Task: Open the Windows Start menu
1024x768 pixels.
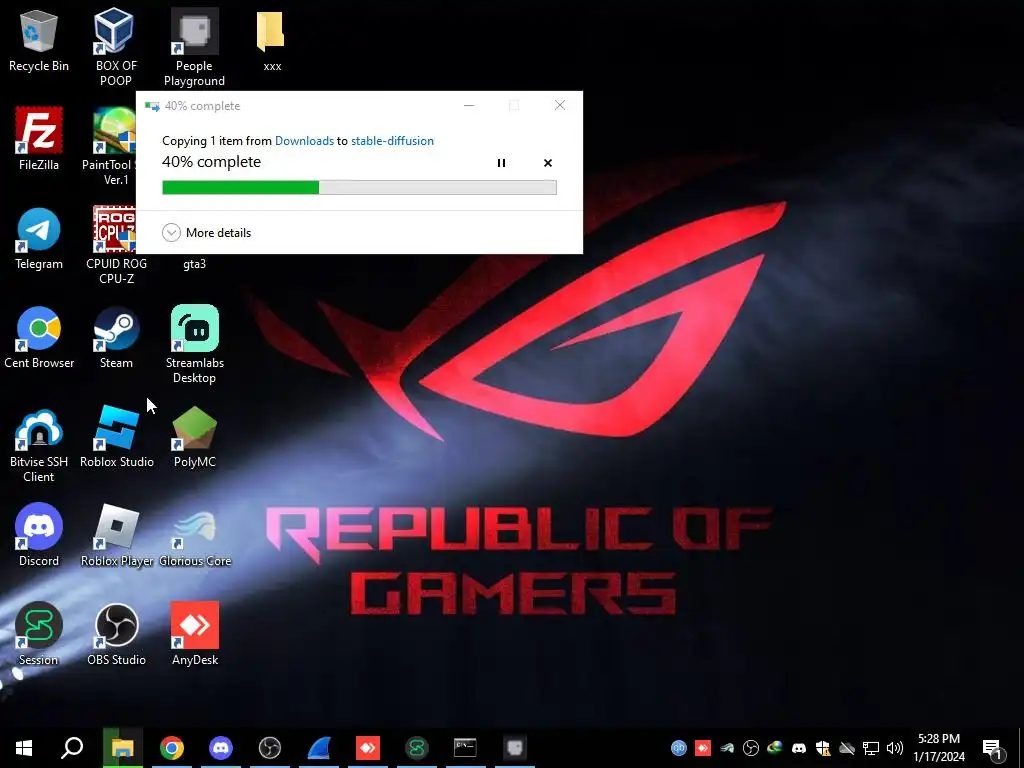Action: click(24, 748)
